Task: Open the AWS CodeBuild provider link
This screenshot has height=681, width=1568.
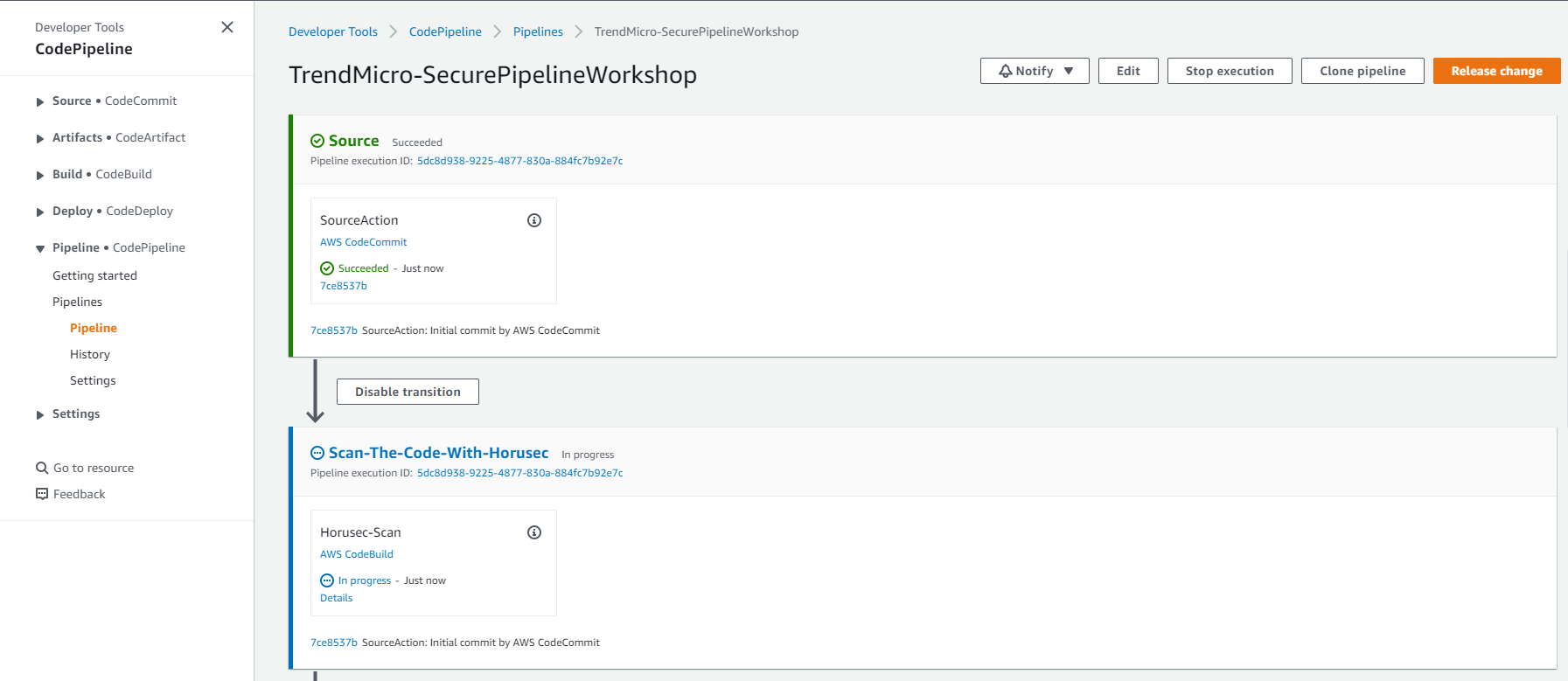Action: (x=357, y=554)
